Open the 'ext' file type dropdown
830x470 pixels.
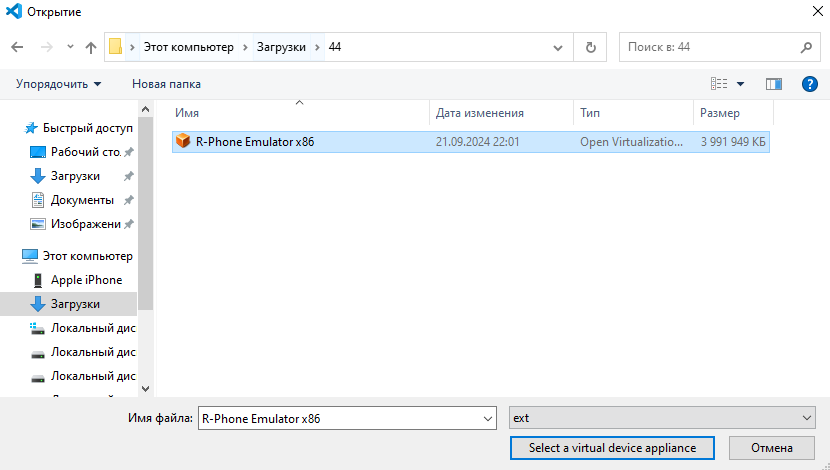(662, 418)
